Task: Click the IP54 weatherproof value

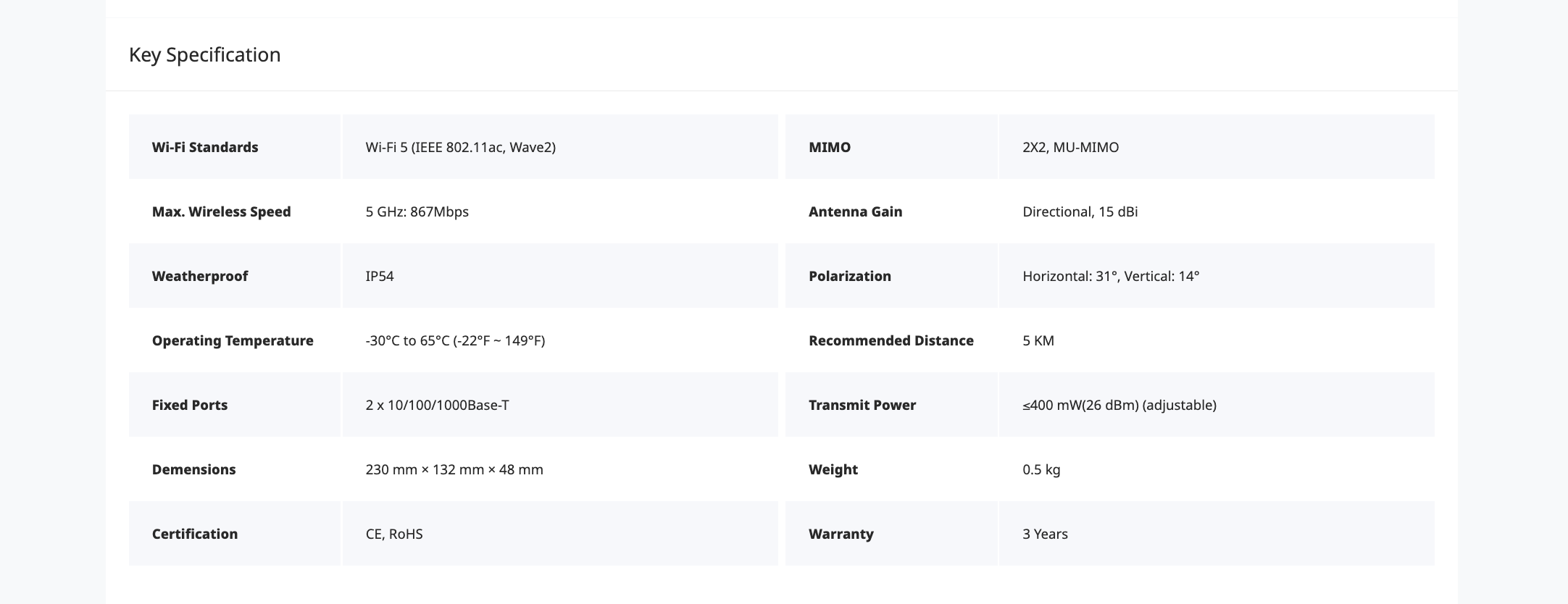Action: point(380,276)
